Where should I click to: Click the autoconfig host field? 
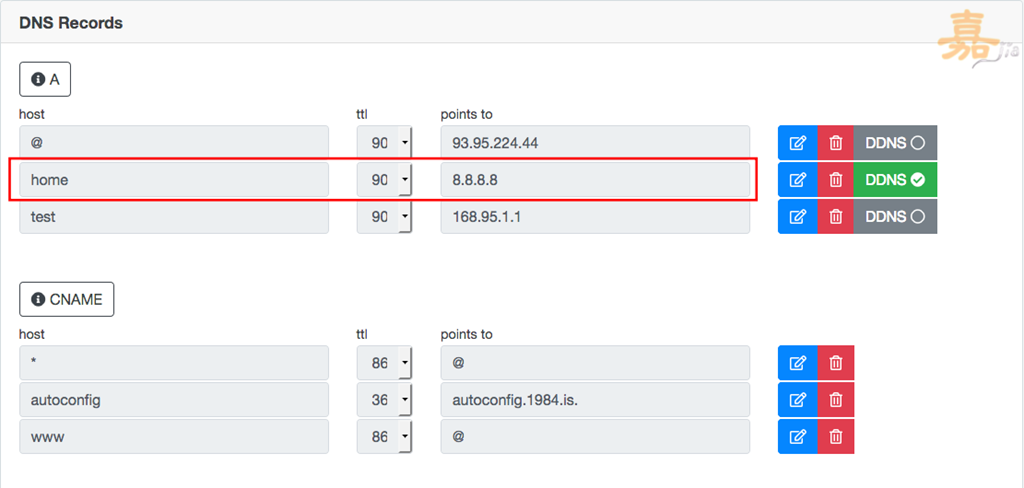(174, 400)
